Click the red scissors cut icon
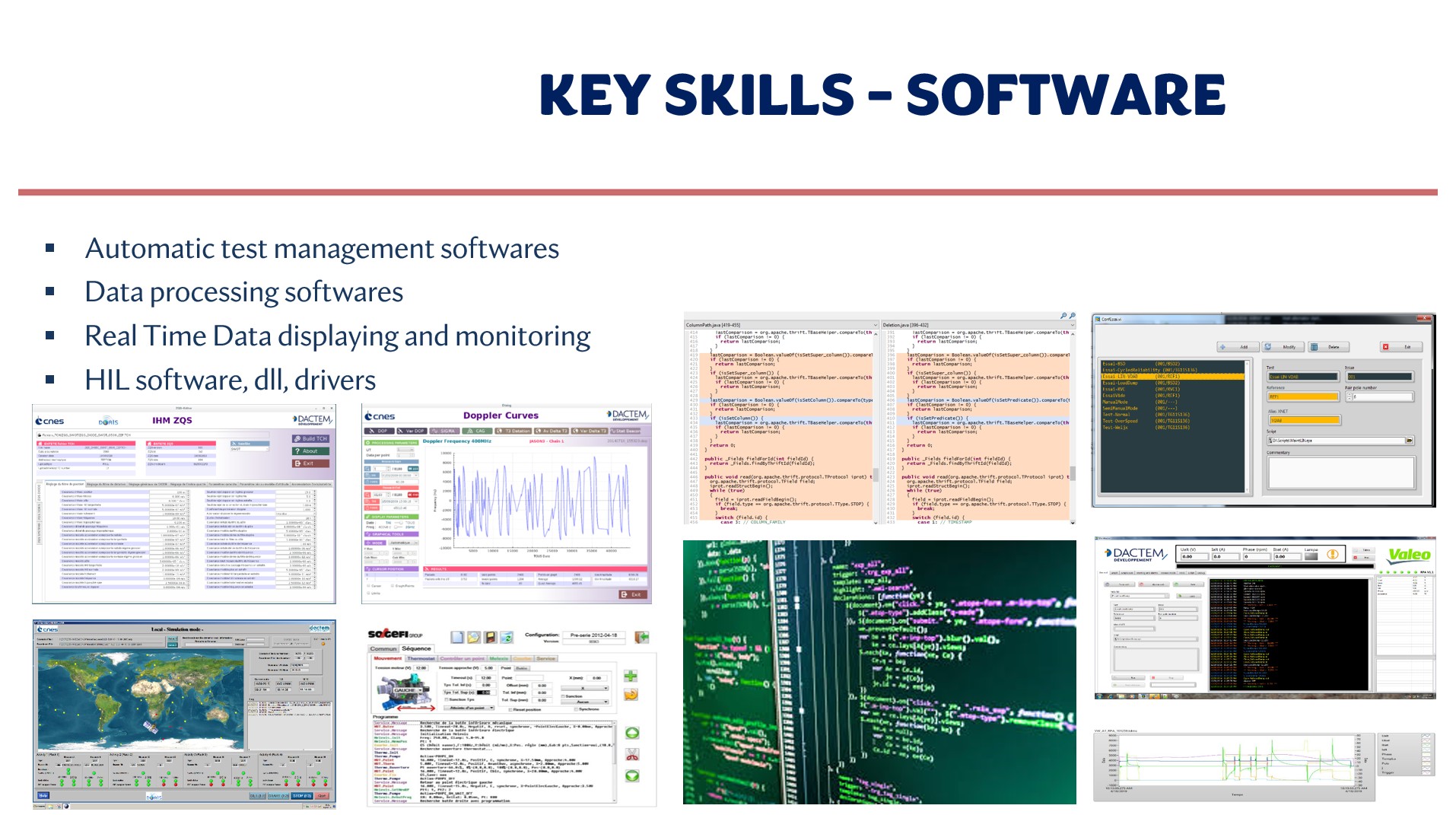Image resolution: width=1456 pixels, height=815 pixels. pyautogui.click(x=632, y=754)
